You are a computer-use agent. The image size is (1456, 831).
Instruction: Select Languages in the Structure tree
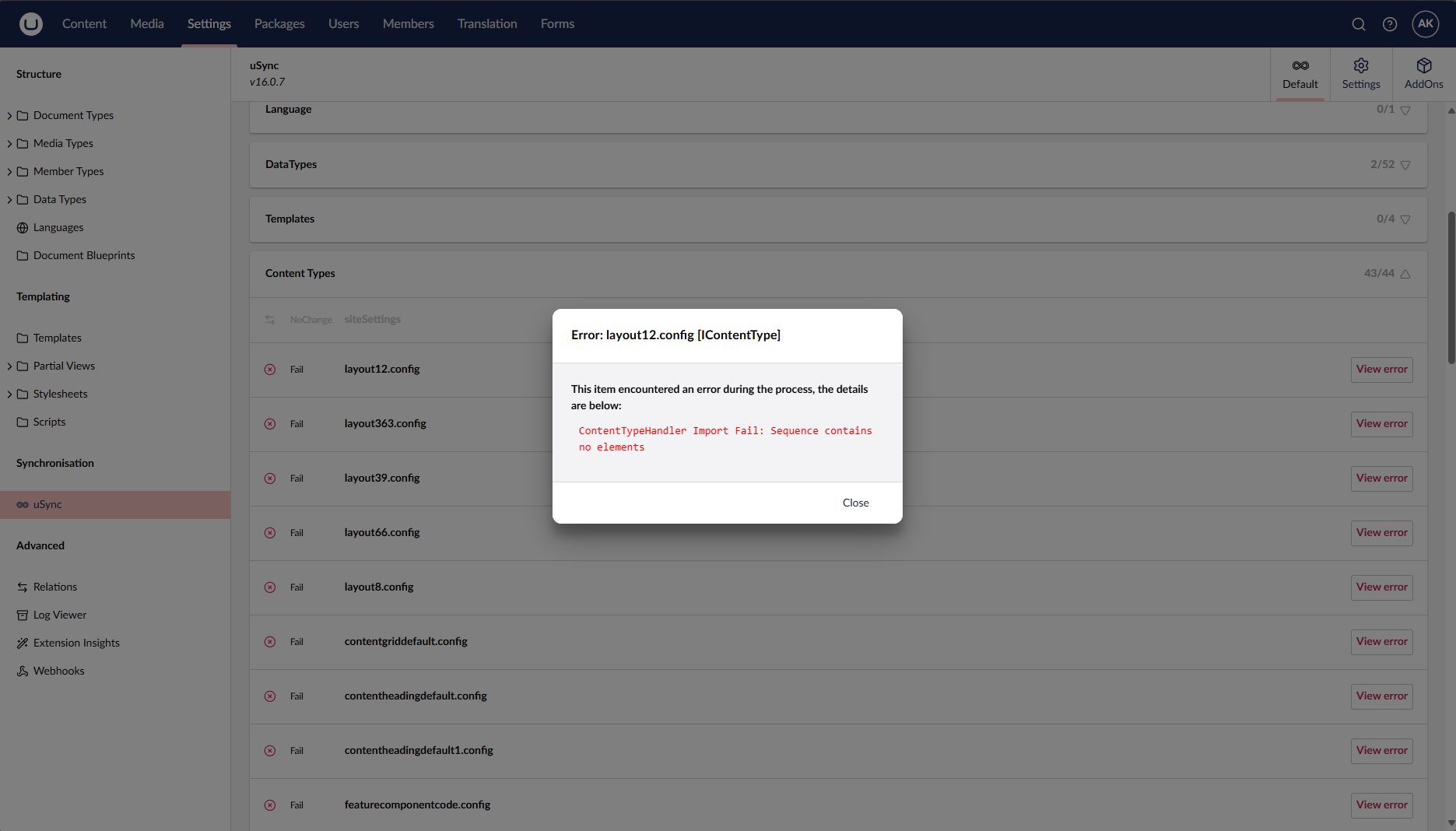coord(58,227)
